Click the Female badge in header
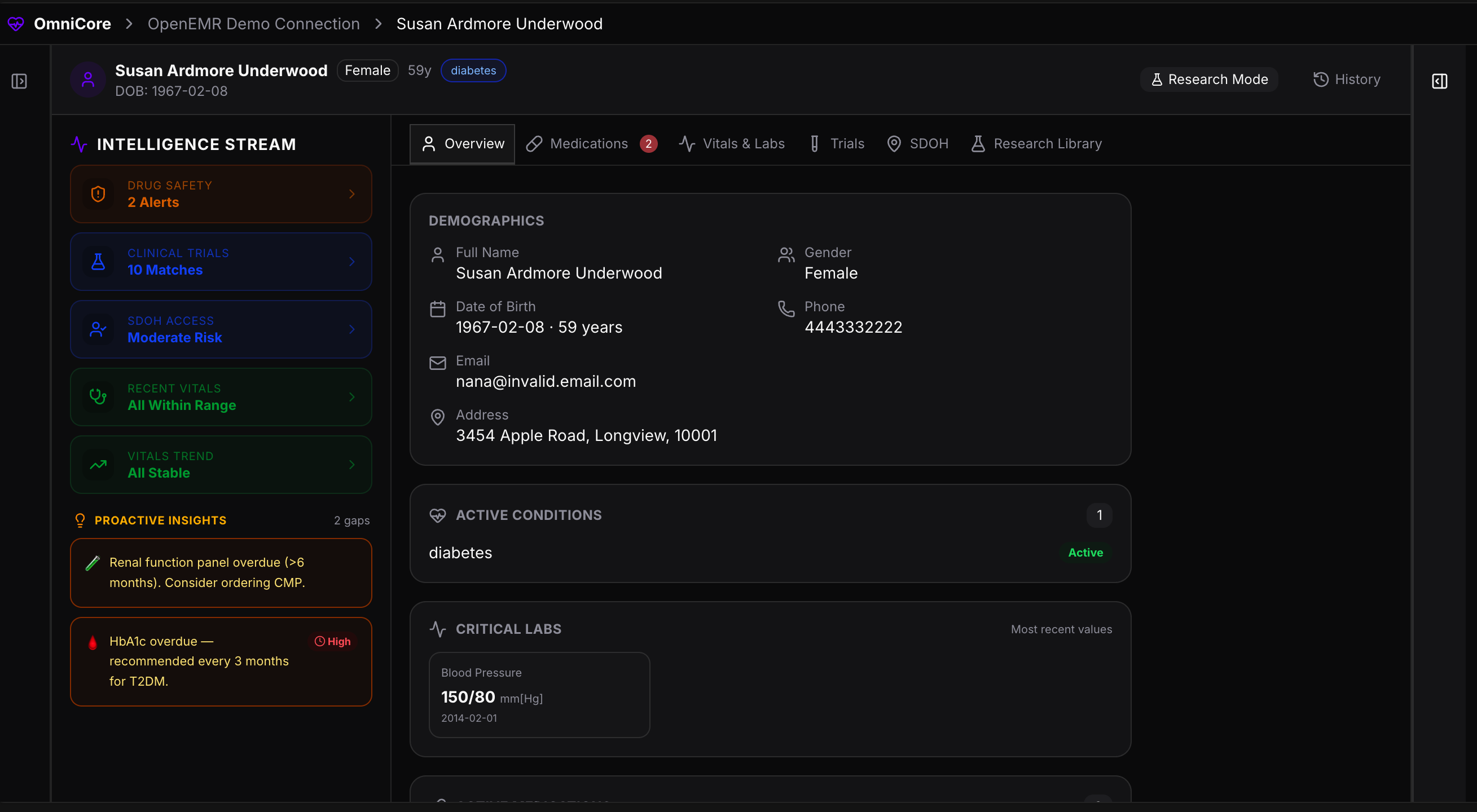Image resolution: width=1477 pixels, height=812 pixels. [367, 70]
